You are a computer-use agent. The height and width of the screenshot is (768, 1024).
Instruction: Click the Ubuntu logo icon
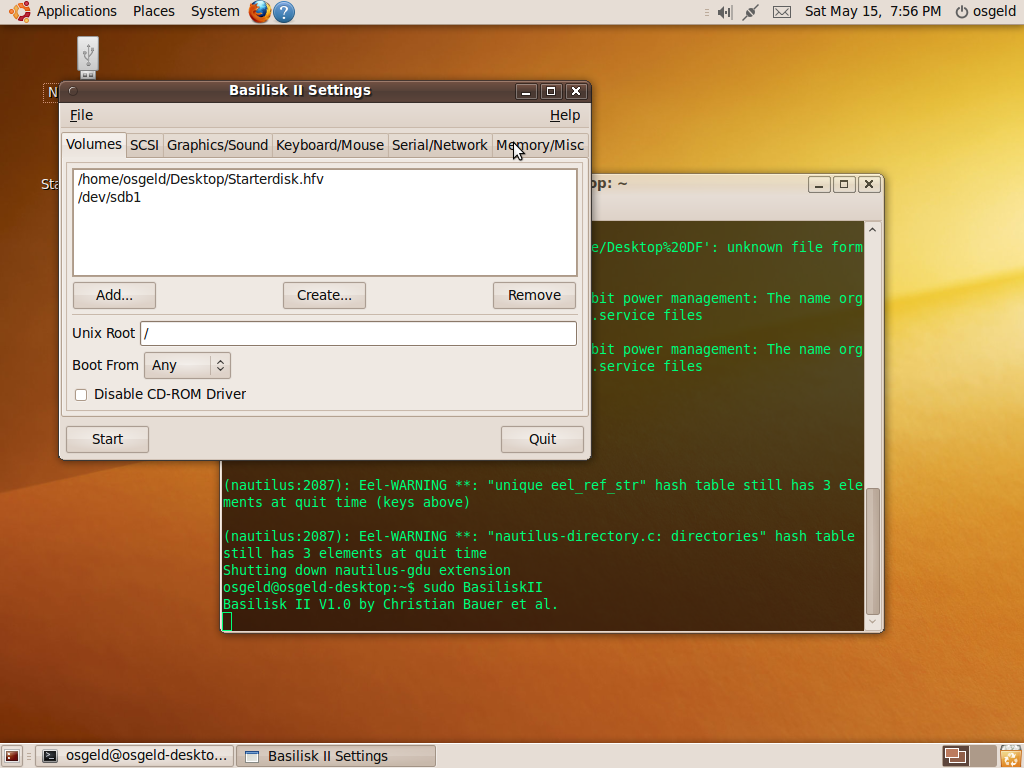(x=20, y=11)
